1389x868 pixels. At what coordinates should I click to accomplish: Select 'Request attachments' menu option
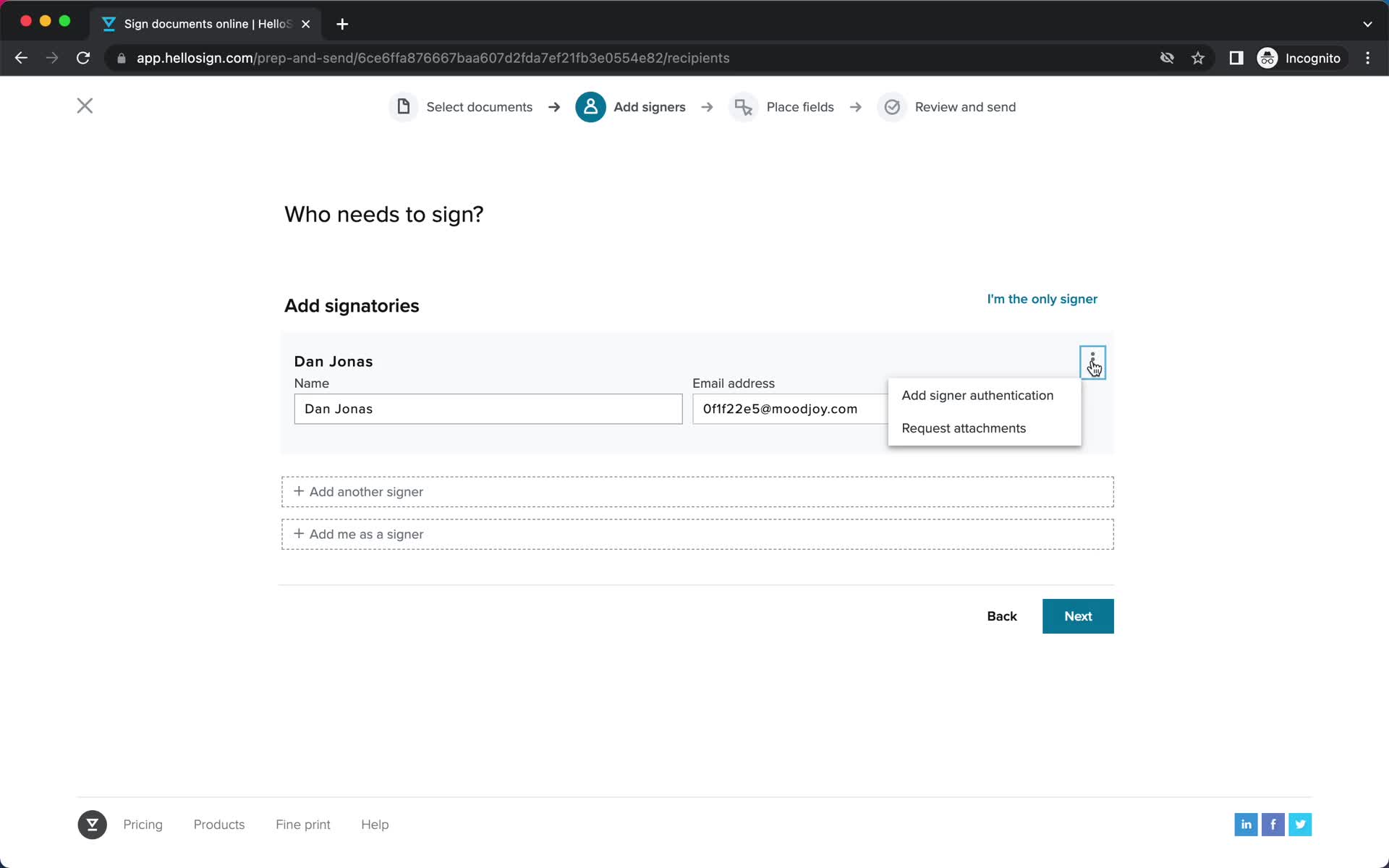(964, 428)
